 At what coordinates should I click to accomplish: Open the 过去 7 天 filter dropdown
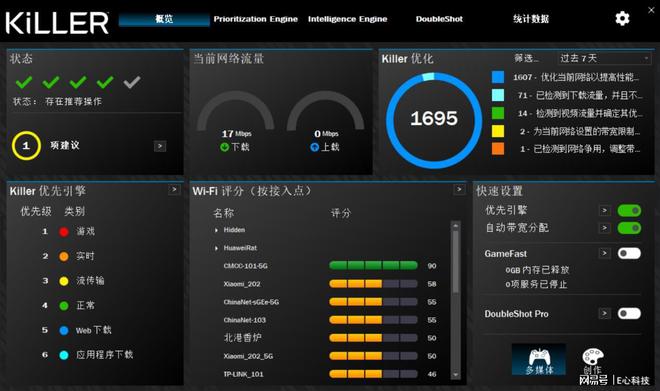click(x=604, y=58)
